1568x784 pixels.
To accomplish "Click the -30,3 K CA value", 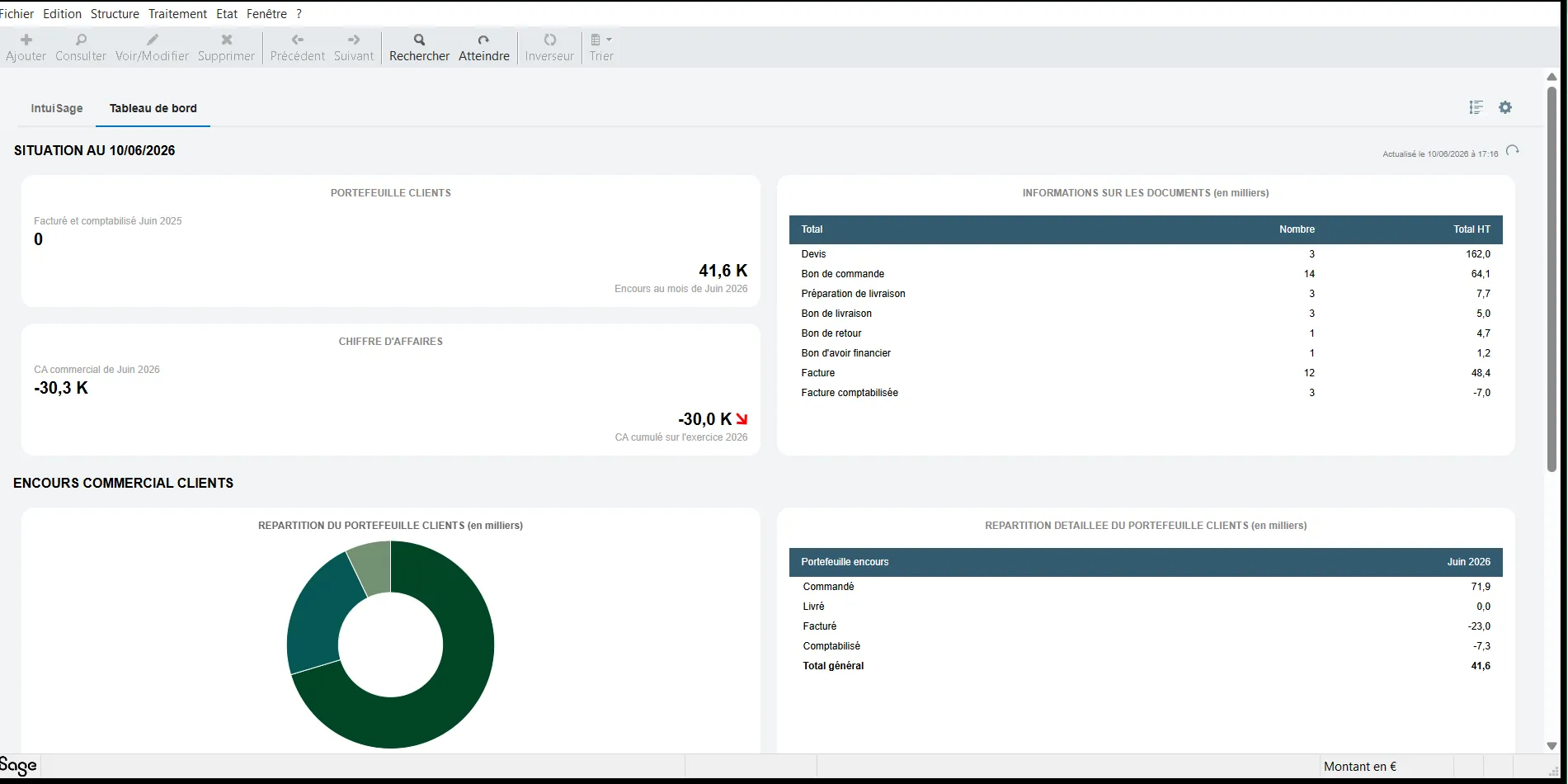I will click(x=61, y=388).
